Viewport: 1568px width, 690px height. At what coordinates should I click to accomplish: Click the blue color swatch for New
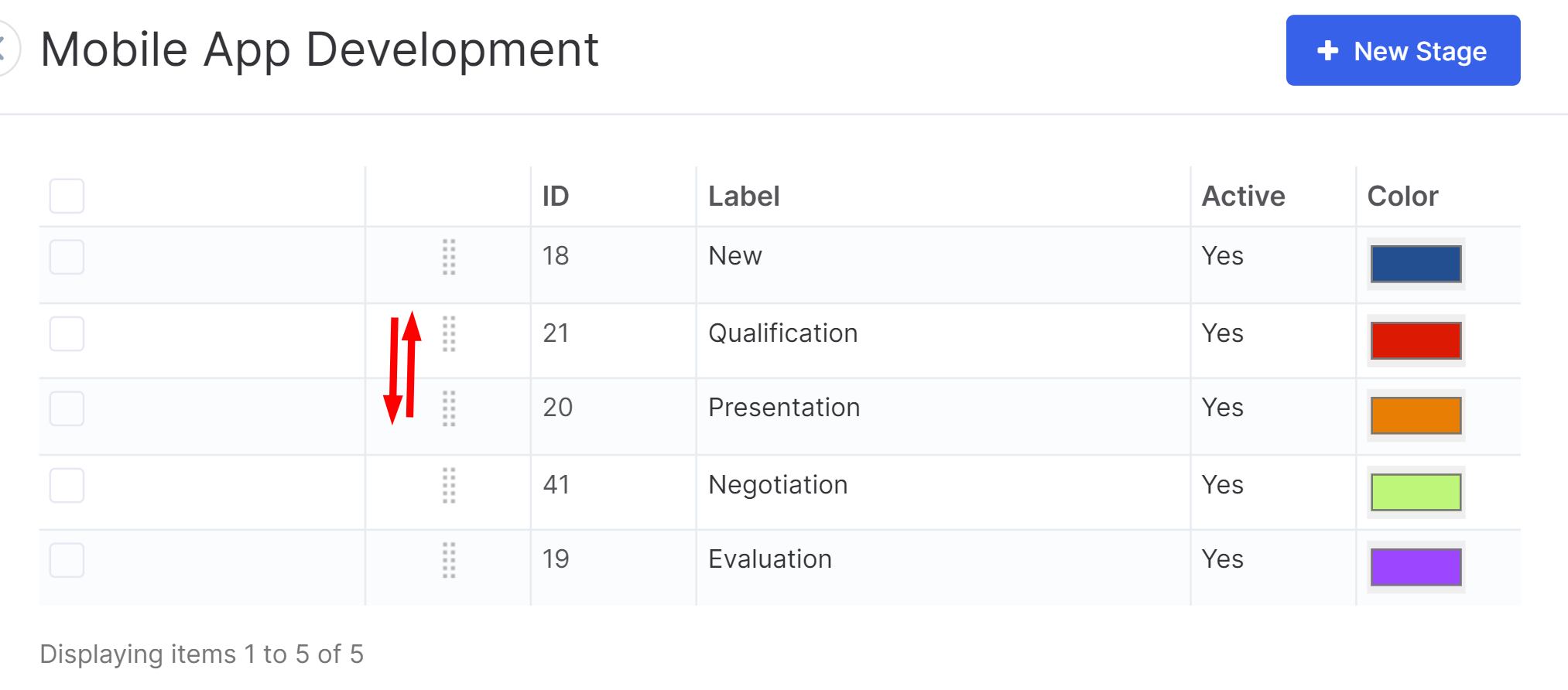pyautogui.click(x=1416, y=264)
